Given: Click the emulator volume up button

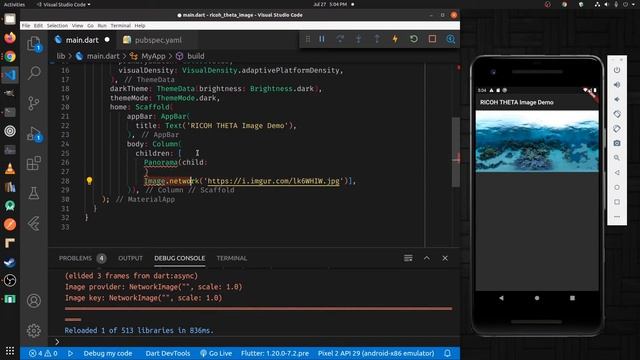Looking at the screenshot, I should [x=617, y=84].
